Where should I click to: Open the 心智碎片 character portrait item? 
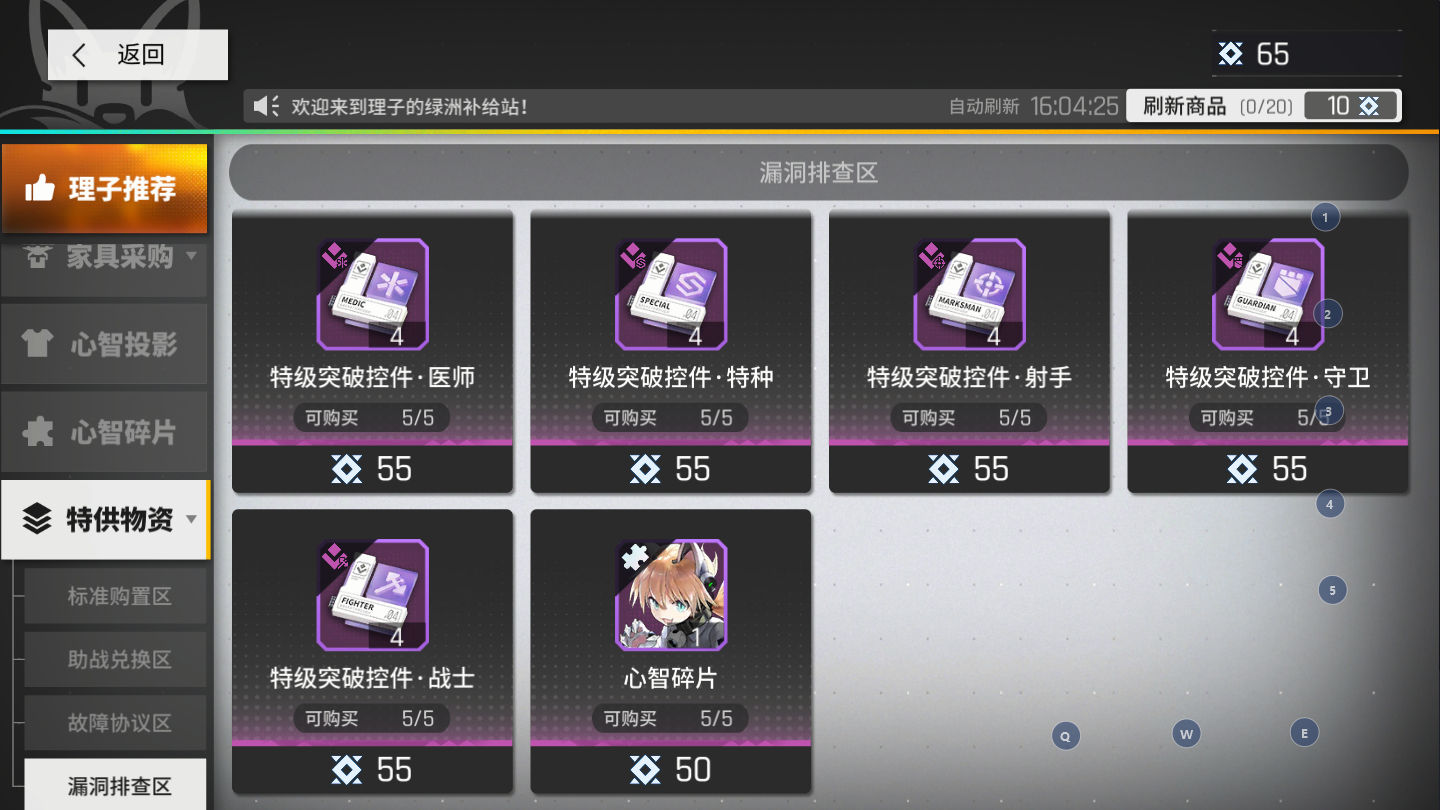pos(671,595)
